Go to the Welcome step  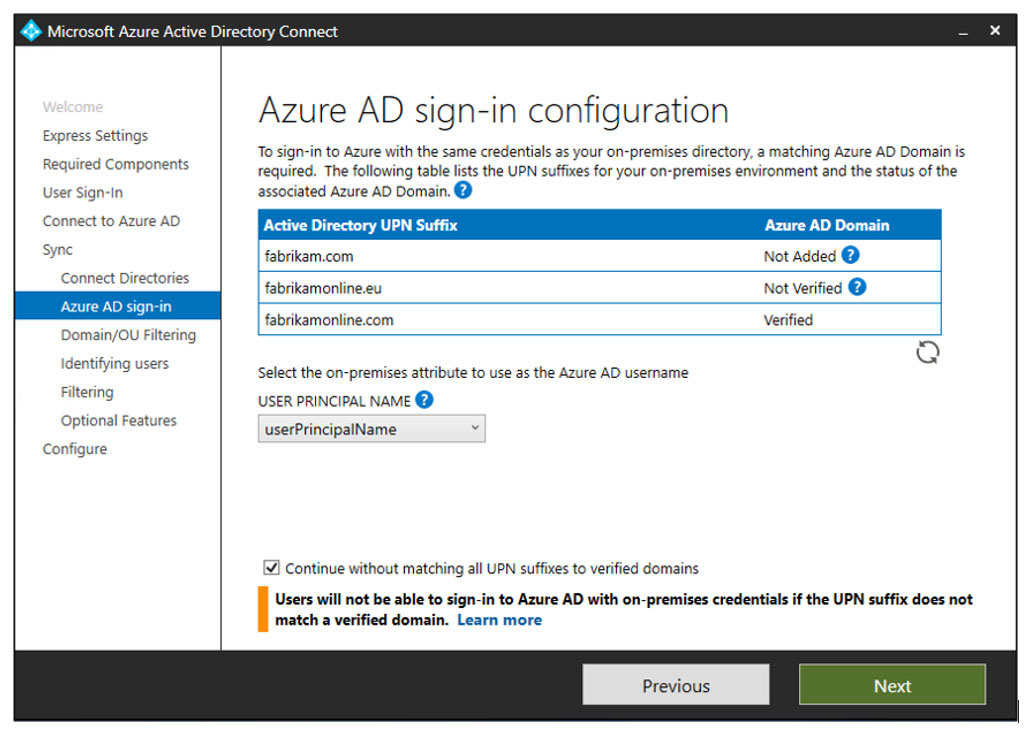(x=72, y=107)
